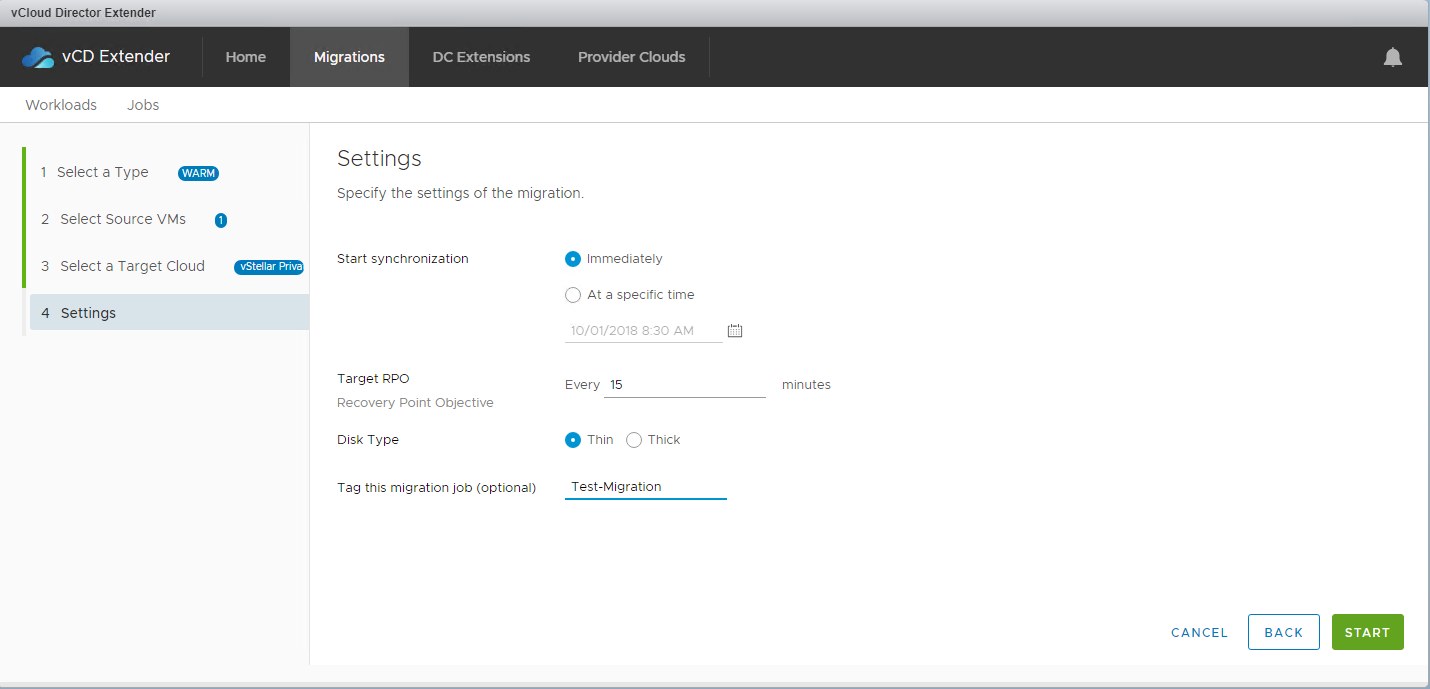
Task: Open the Workloads sub-tab
Action: (x=61, y=105)
